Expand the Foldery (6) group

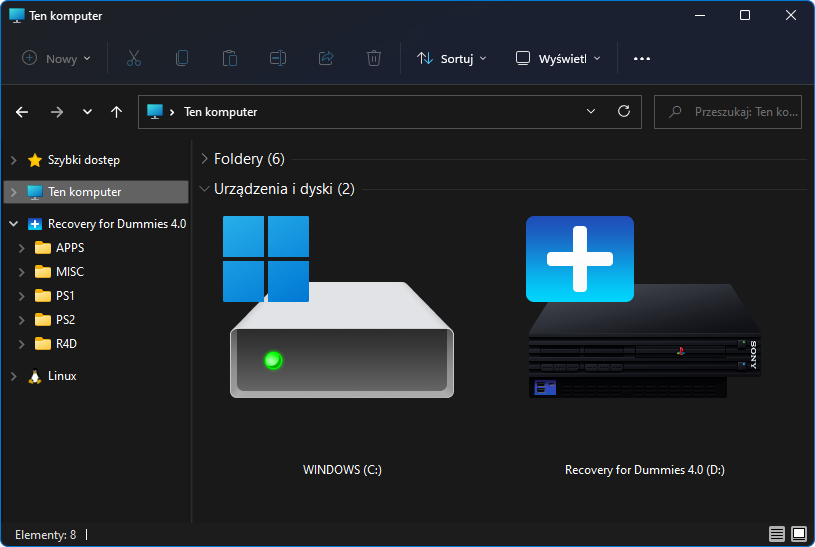[x=204, y=159]
